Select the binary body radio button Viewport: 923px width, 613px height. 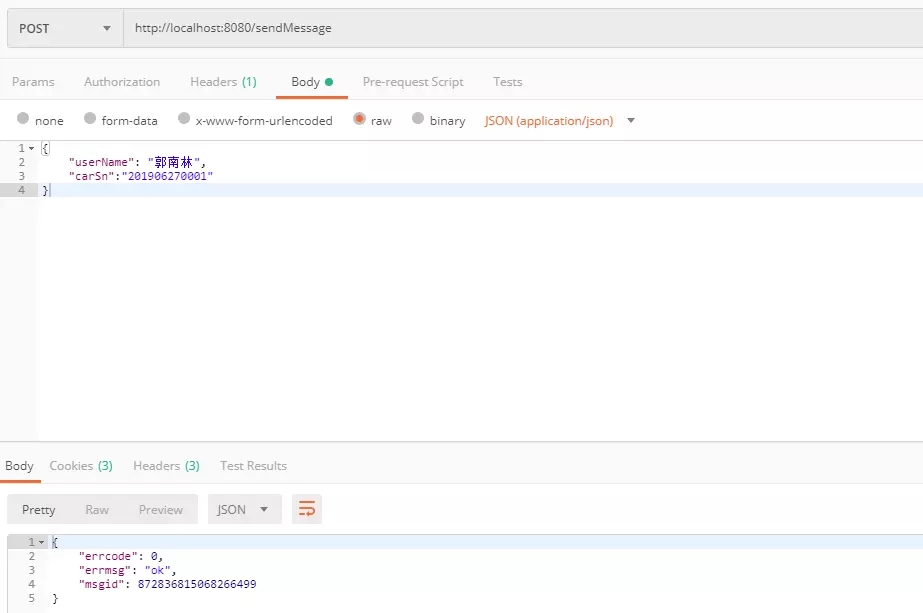point(417,118)
